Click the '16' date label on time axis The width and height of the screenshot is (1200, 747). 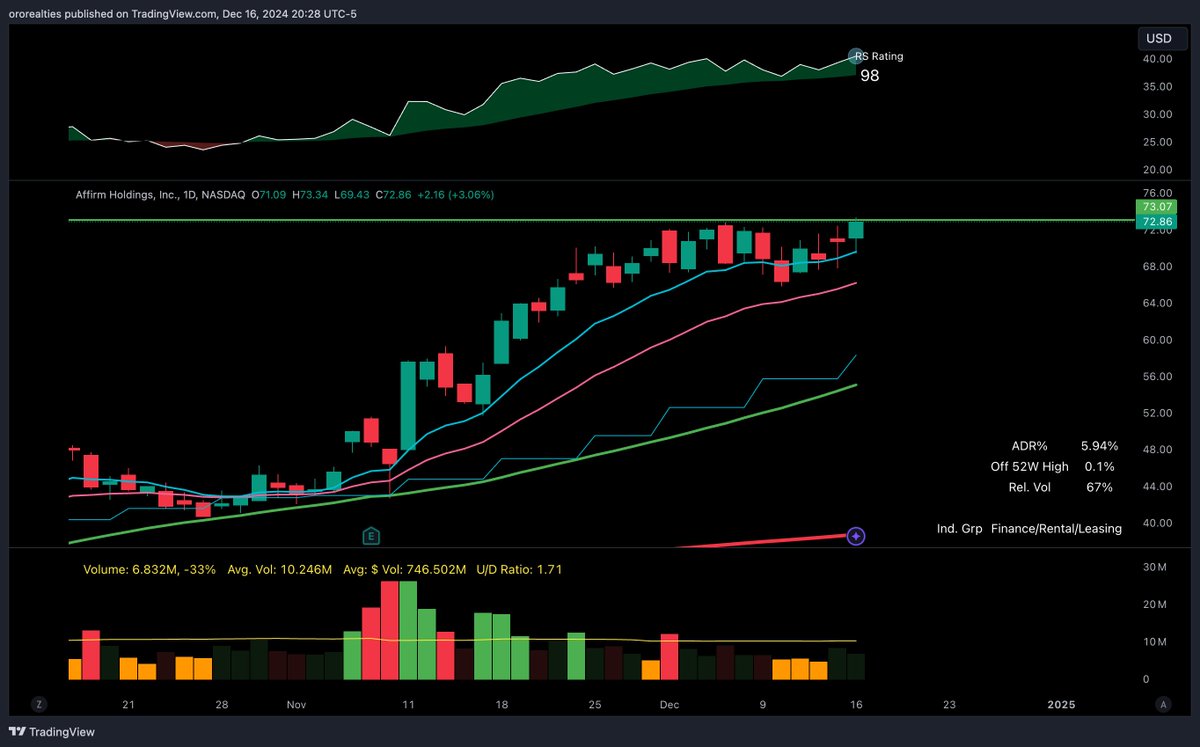point(856,705)
